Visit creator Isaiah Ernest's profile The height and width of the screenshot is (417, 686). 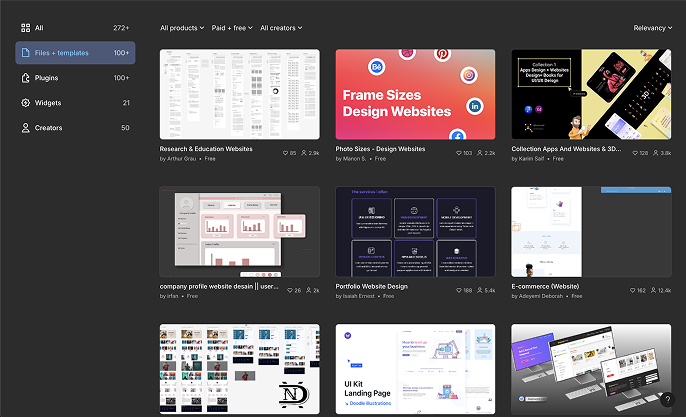(359, 296)
